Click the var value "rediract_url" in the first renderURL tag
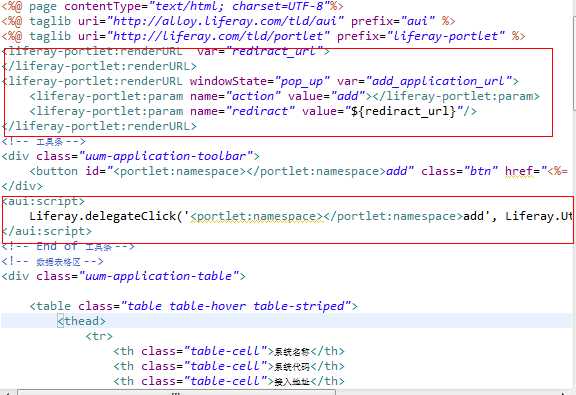The image size is (576, 395). pyautogui.click(x=274, y=51)
